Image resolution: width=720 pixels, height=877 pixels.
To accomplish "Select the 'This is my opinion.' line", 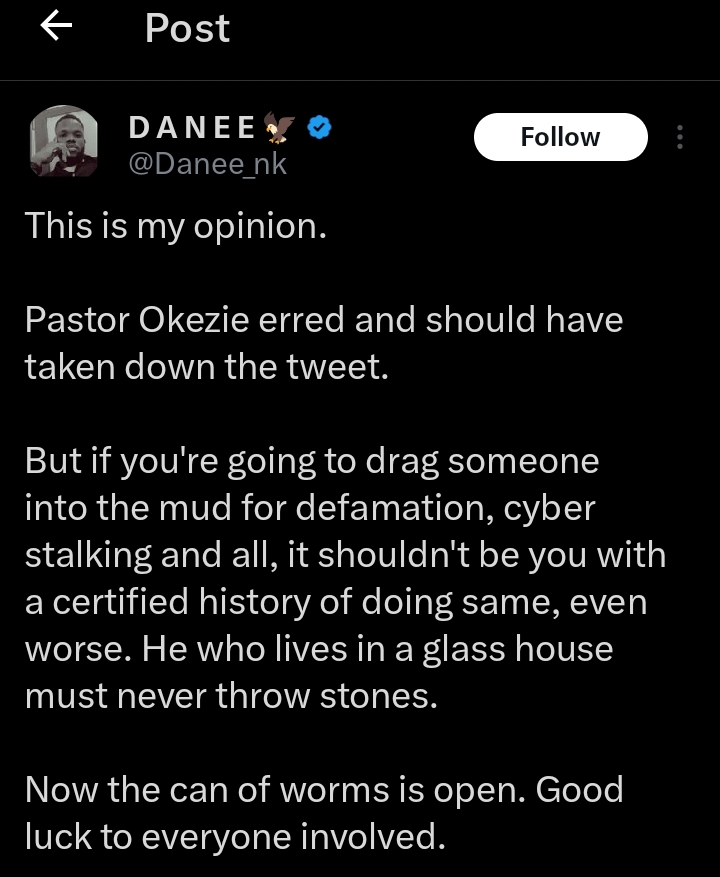I will tap(176, 227).
